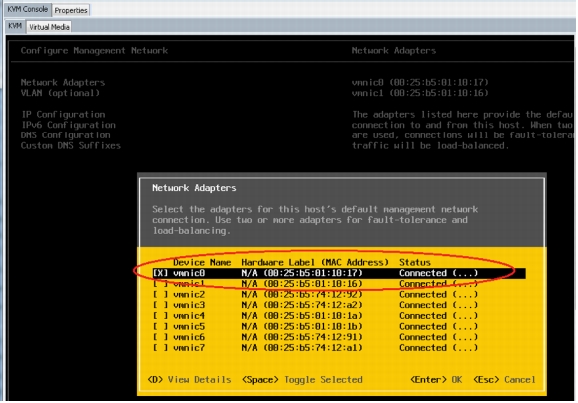This screenshot has width=578, height=403.
Task: Click MAC address 00:25:b5:01:10:16 in the list
Action: (x=313, y=284)
